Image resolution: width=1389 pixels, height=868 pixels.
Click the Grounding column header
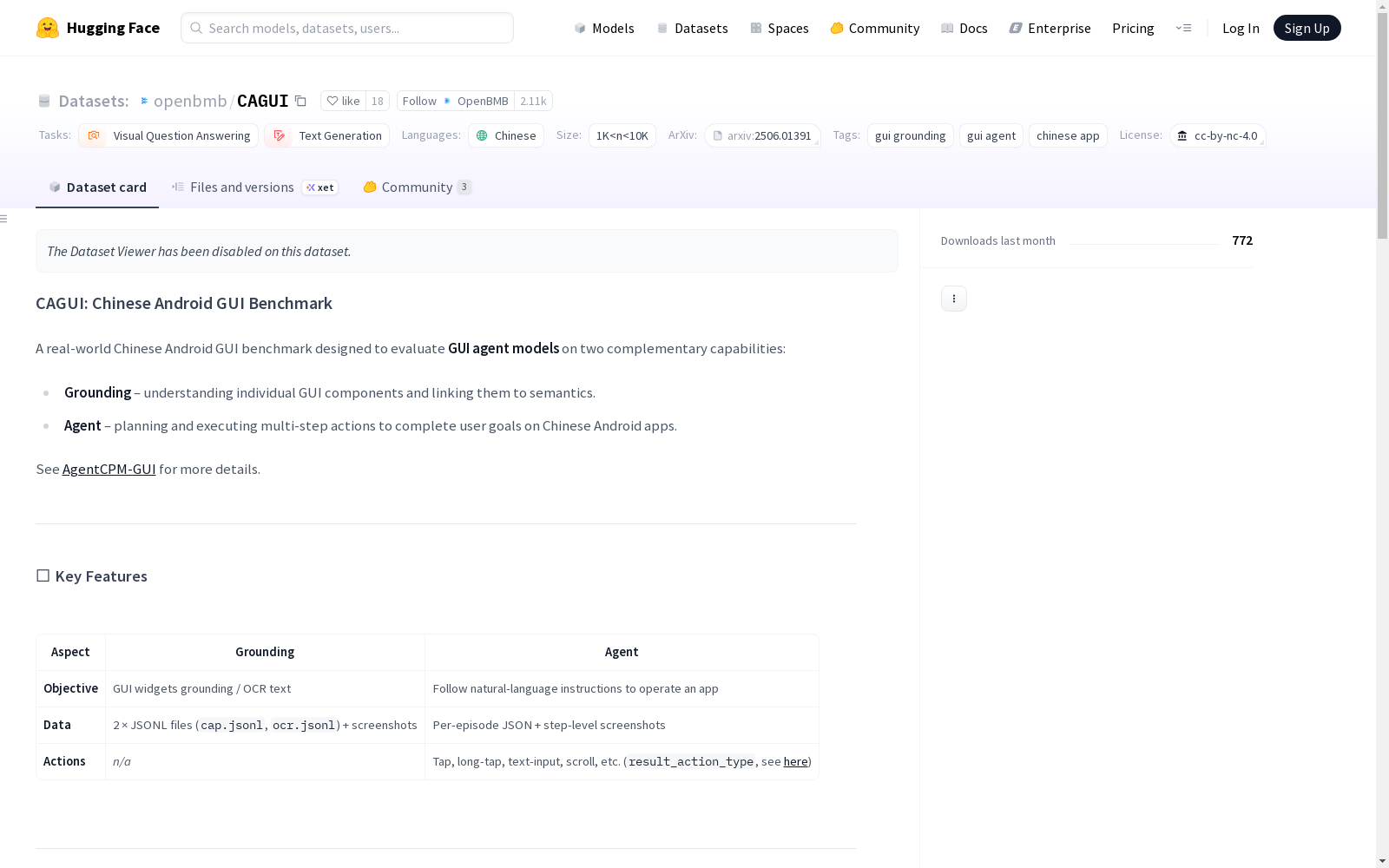pos(266,652)
